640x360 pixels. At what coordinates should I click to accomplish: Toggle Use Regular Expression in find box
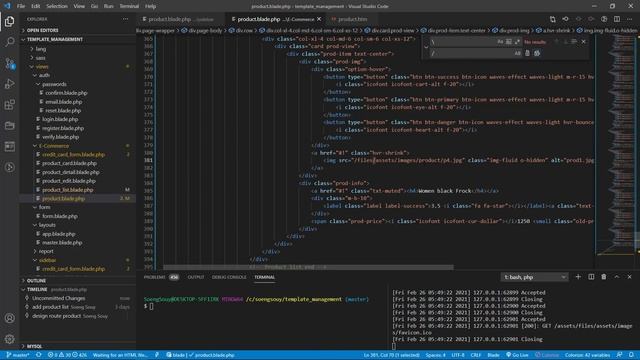517,42
